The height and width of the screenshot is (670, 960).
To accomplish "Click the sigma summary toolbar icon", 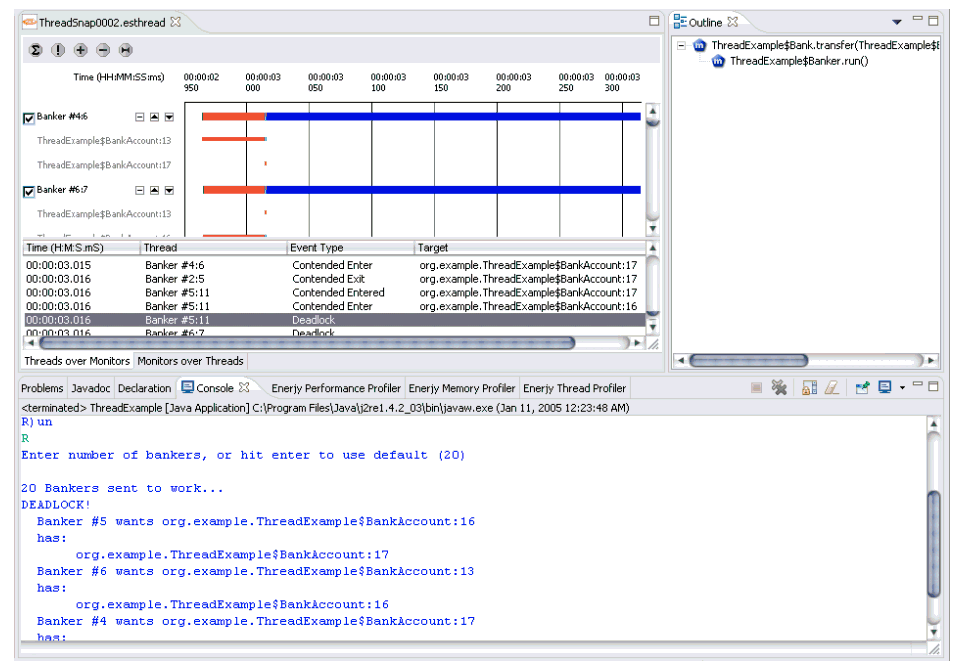I will click(36, 50).
